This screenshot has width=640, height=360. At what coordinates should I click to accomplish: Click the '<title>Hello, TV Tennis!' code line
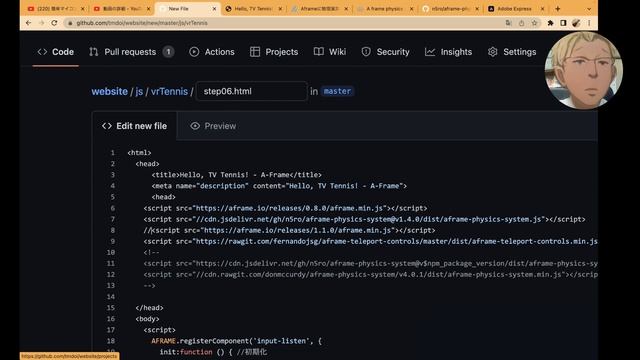coord(236,175)
